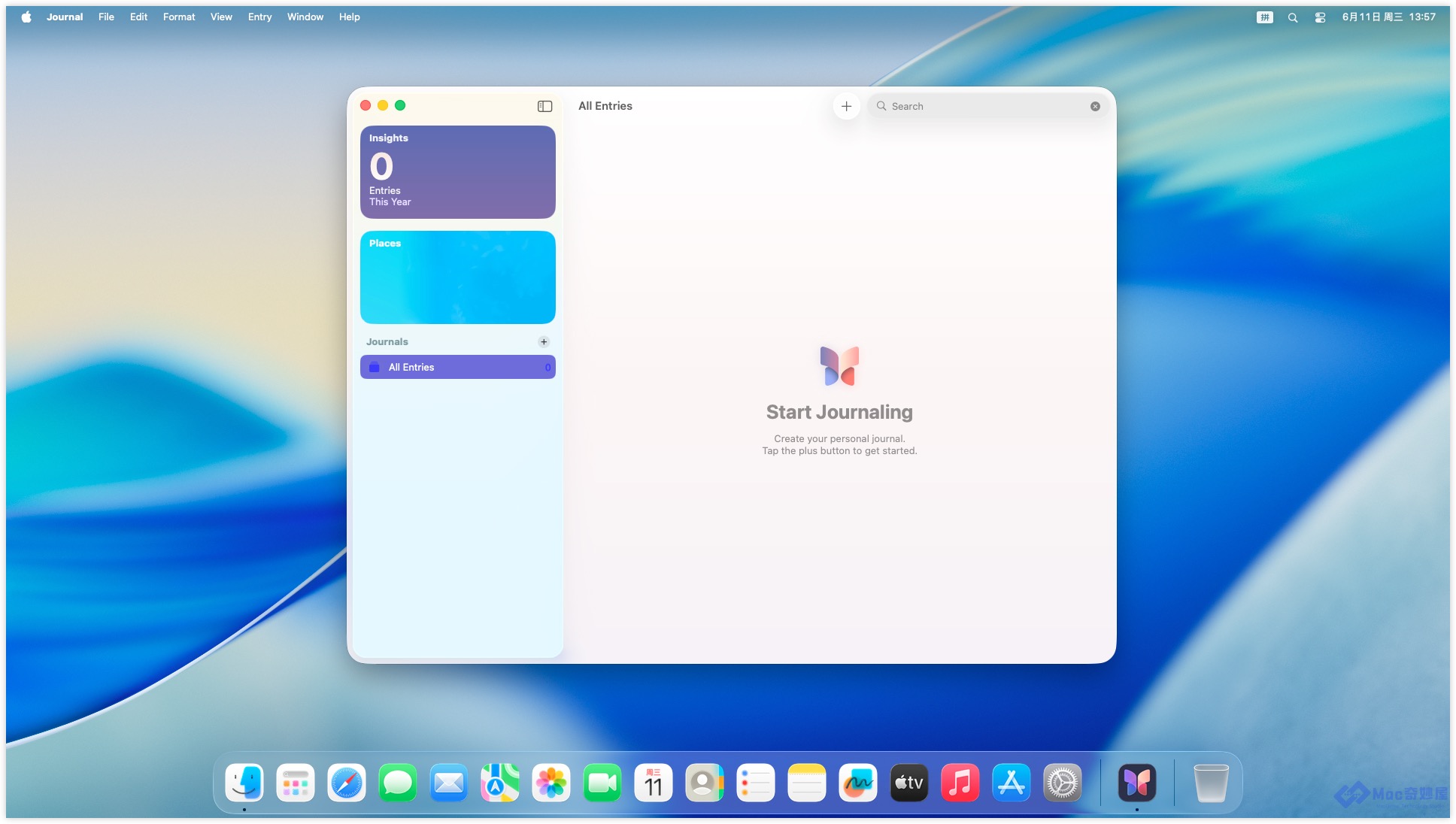Clear the search field with the x button
This screenshot has height=824, width=1456.
1095,106
